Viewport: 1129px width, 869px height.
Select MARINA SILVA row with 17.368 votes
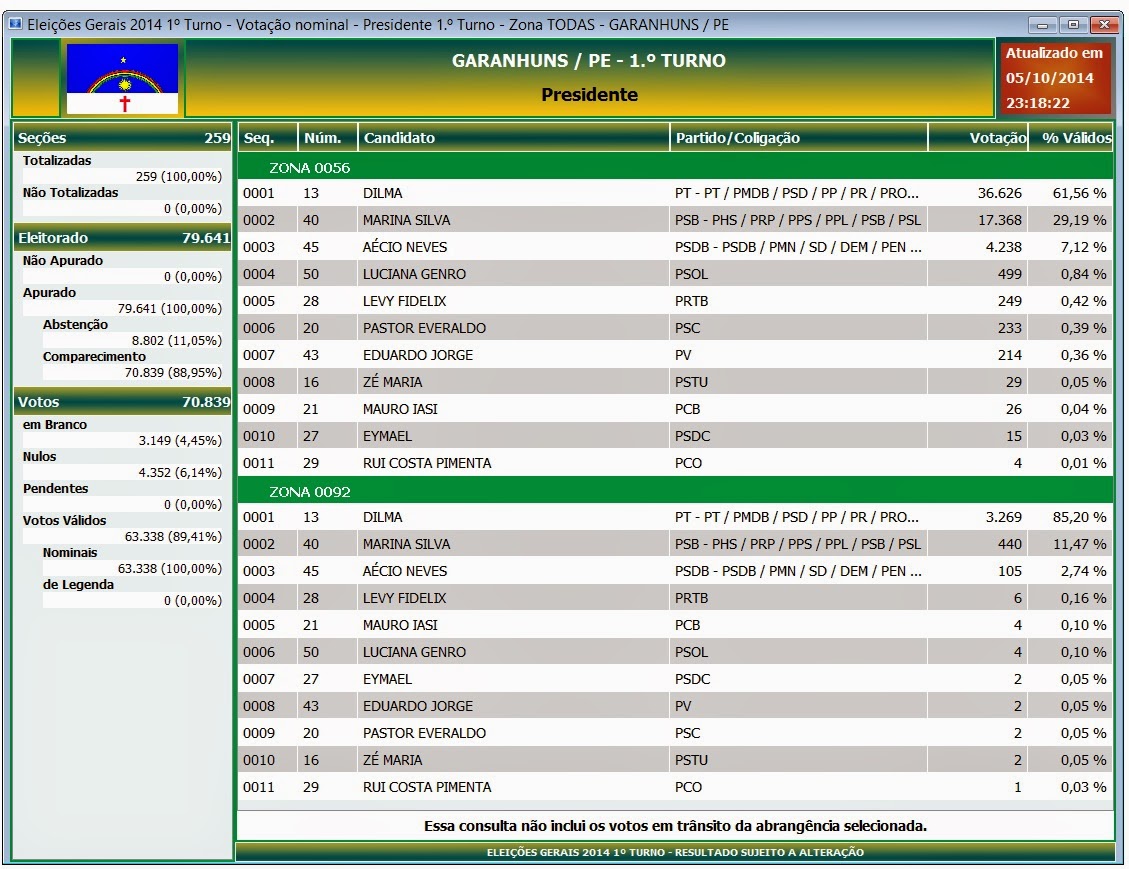click(675, 220)
